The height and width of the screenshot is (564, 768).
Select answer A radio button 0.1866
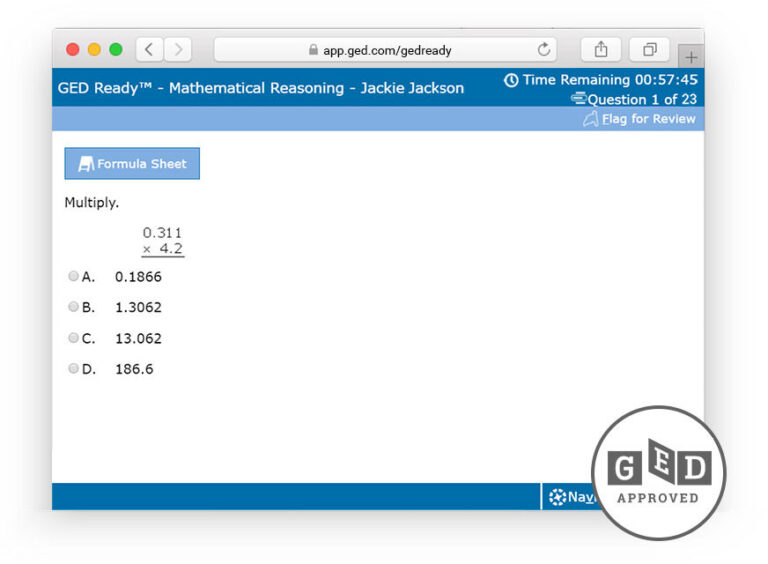coord(73,276)
